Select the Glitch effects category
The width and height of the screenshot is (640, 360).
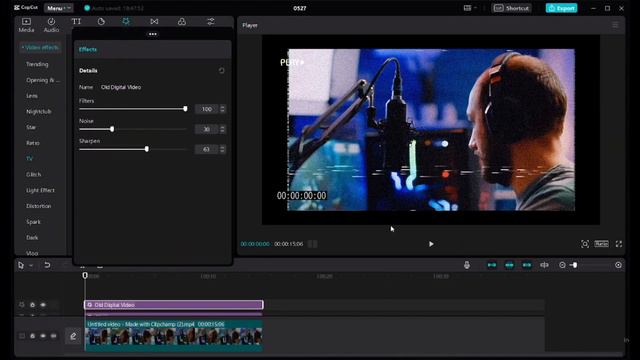click(x=33, y=174)
